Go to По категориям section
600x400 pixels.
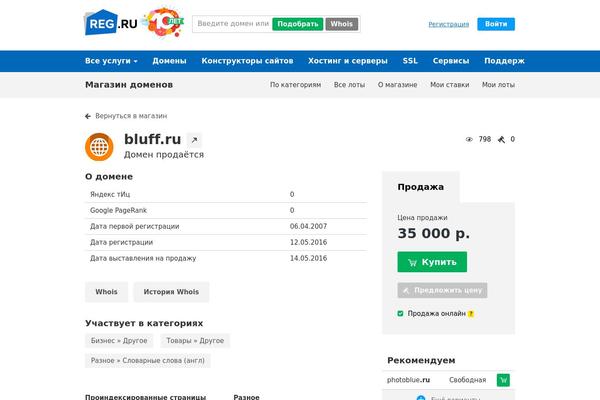tap(295, 85)
